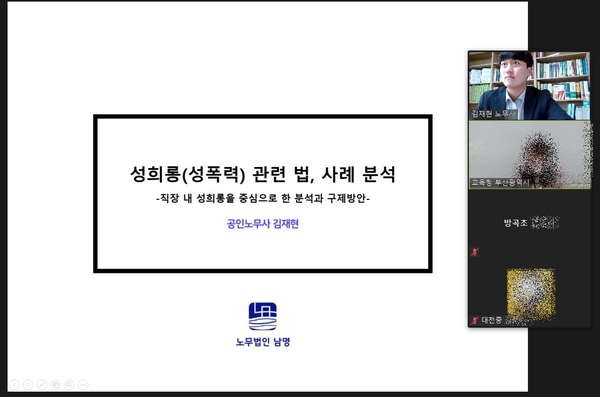Advance to next slide with arrow icon
The height and width of the screenshot is (397, 600).
[28, 384]
